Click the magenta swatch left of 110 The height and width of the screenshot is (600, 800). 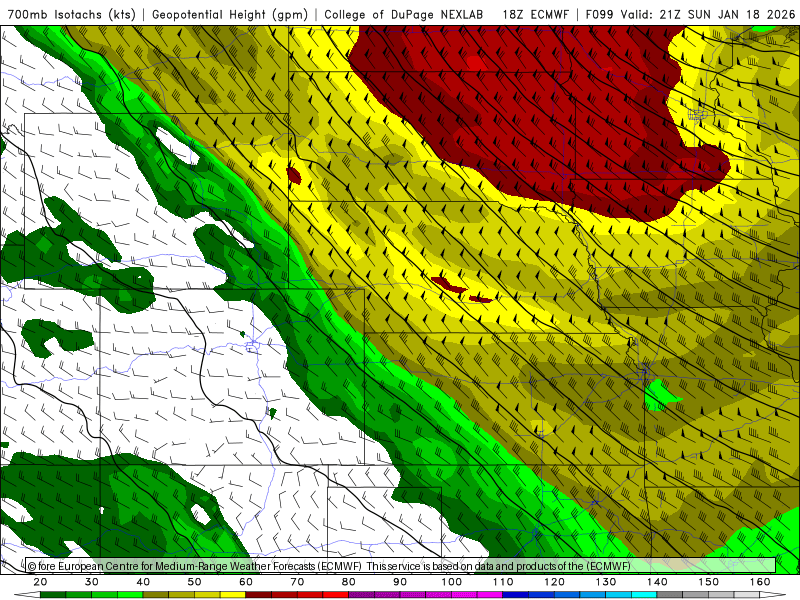pyautogui.click(x=490, y=595)
